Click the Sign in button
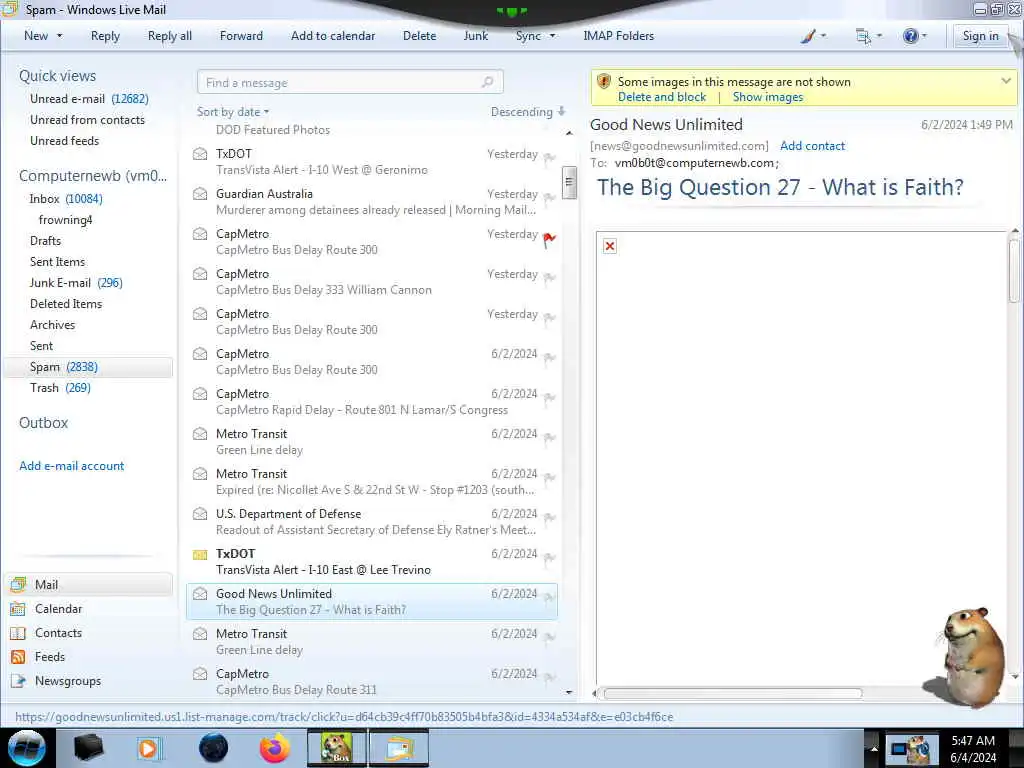Screen dimensions: 1024x768 (980, 36)
